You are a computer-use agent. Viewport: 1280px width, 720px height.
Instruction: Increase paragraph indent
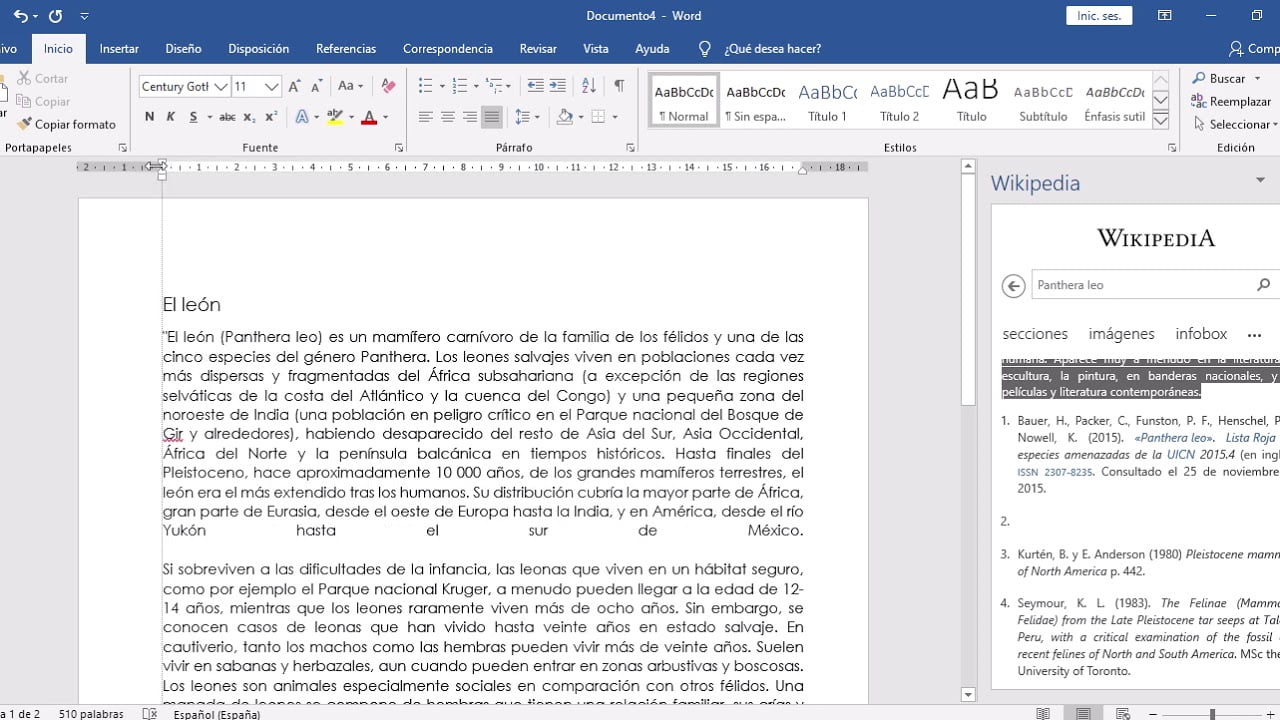coord(557,87)
